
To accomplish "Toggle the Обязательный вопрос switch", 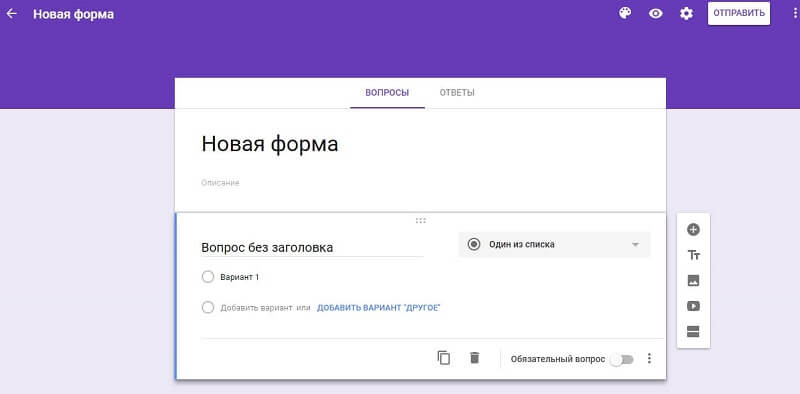I will point(622,359).
